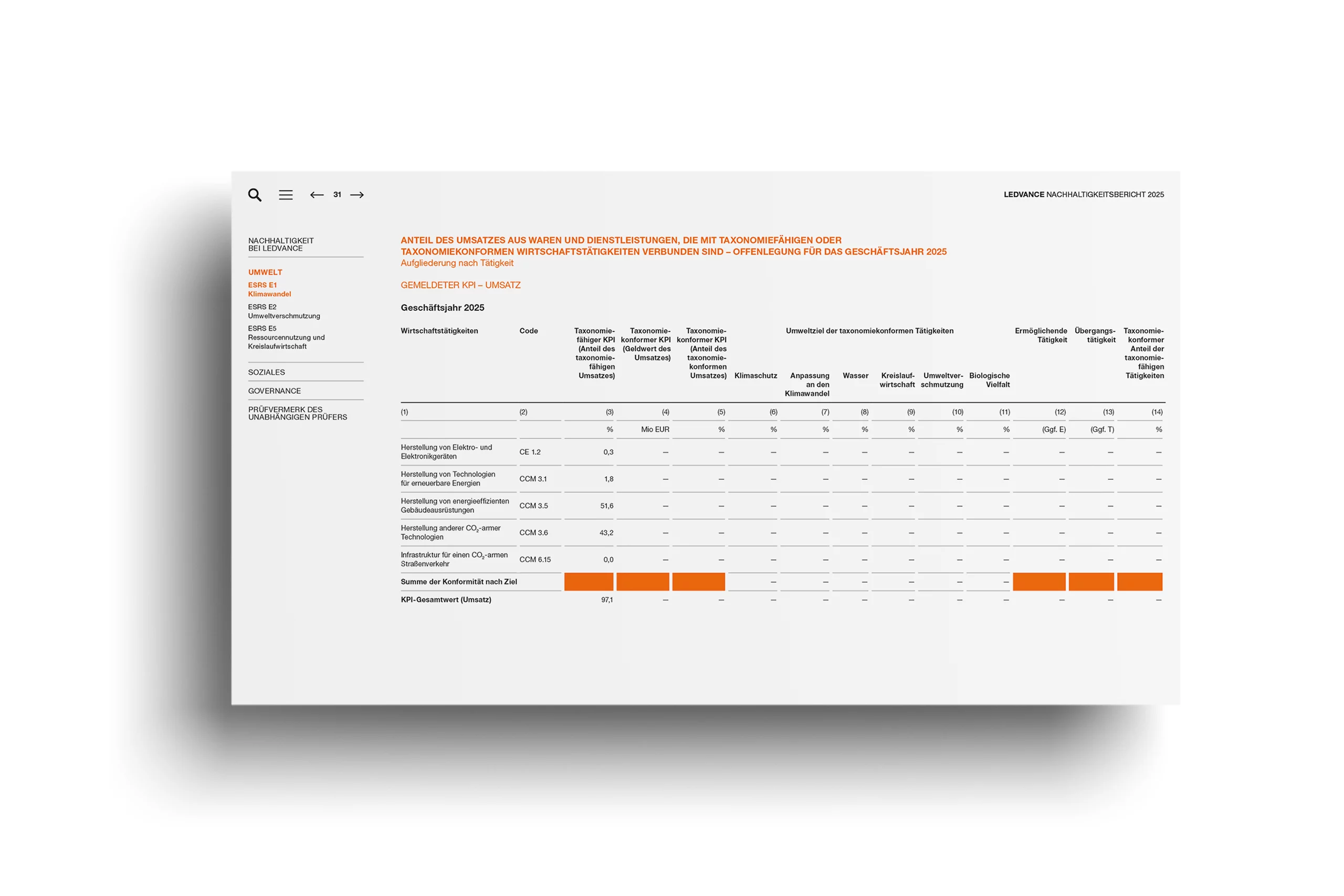Screen dimensions: 1344x896
Task: Click Anpassung an den Klimawandel header
Action: (x=807, y=385)
